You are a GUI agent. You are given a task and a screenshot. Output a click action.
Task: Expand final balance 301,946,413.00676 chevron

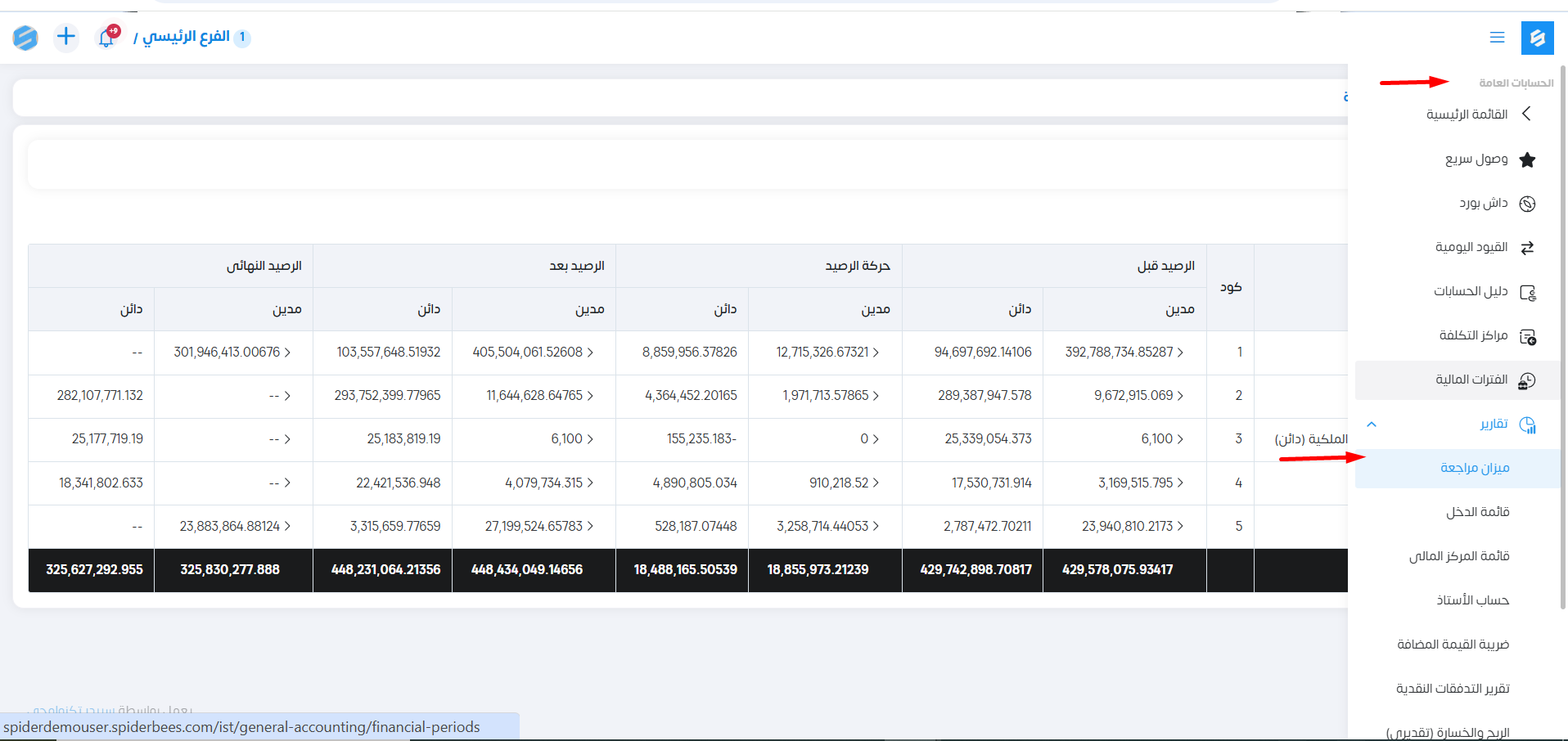click(x=287, y=353)
